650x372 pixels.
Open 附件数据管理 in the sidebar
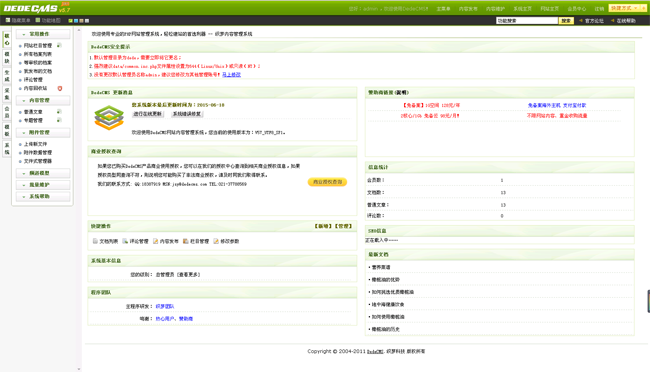point(38,153)
